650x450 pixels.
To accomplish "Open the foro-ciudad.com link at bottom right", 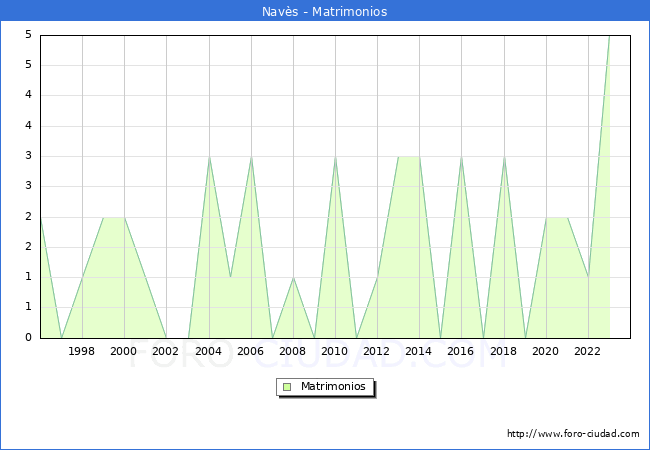I will (x=573, y=434).
